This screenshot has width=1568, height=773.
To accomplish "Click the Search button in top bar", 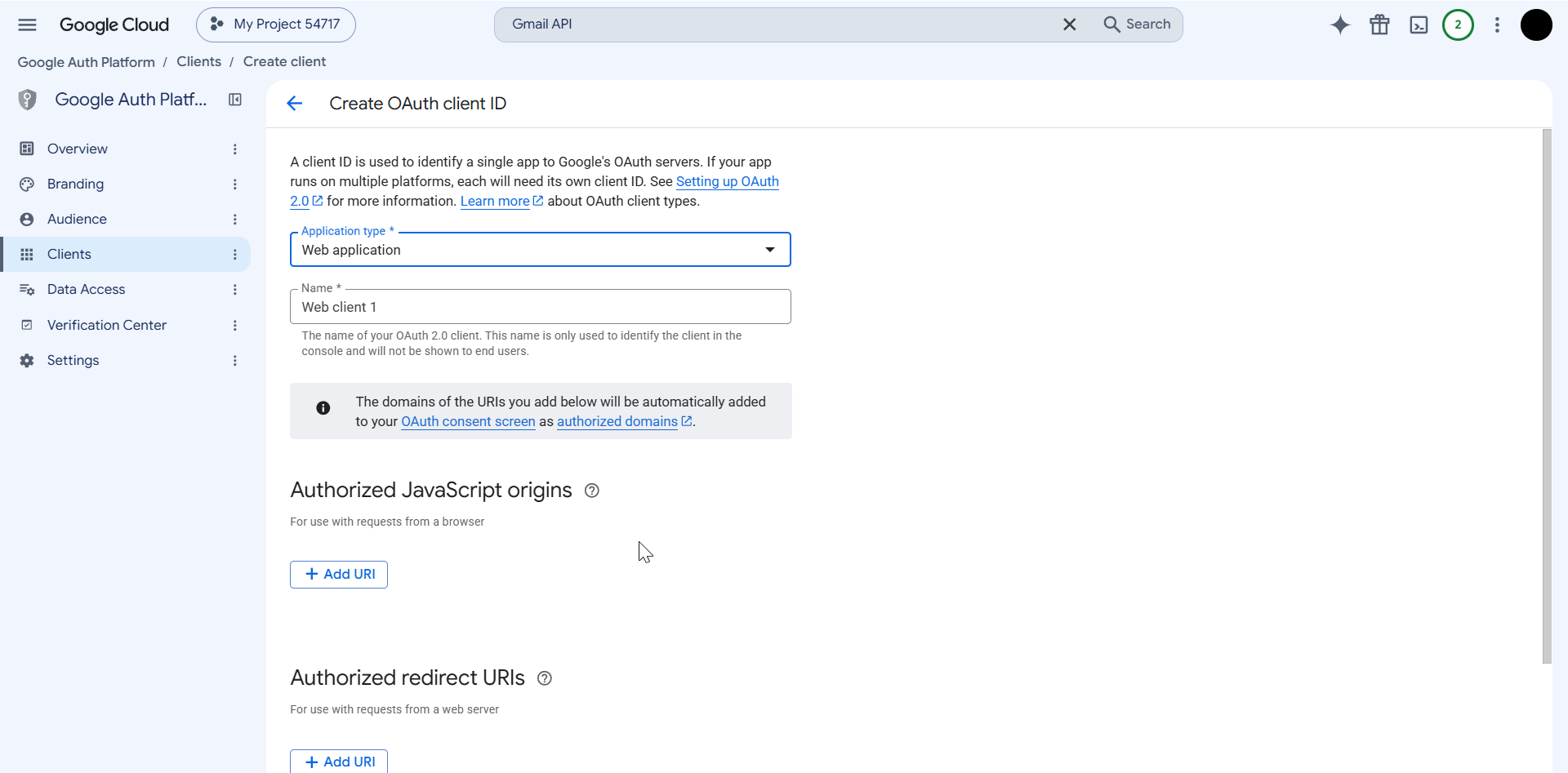I will [1137, 24].
